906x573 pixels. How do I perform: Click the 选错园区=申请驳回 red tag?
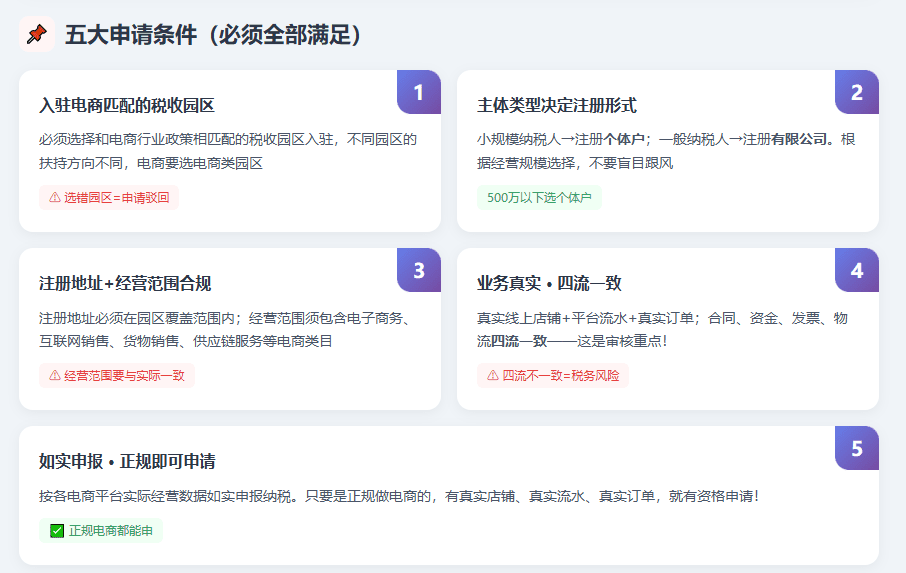click(109, 198)
